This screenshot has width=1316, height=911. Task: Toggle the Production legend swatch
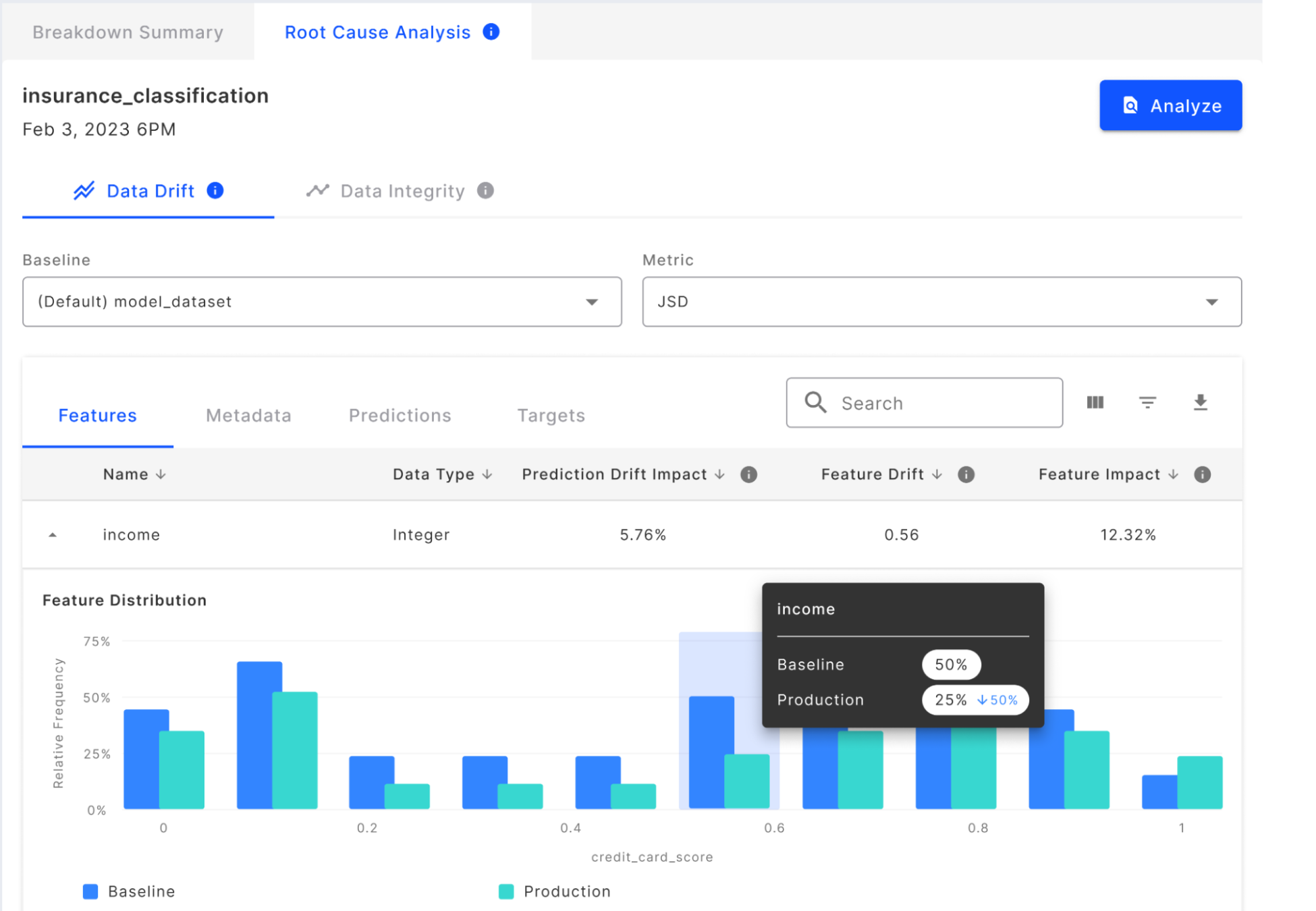tap(506, 891)
